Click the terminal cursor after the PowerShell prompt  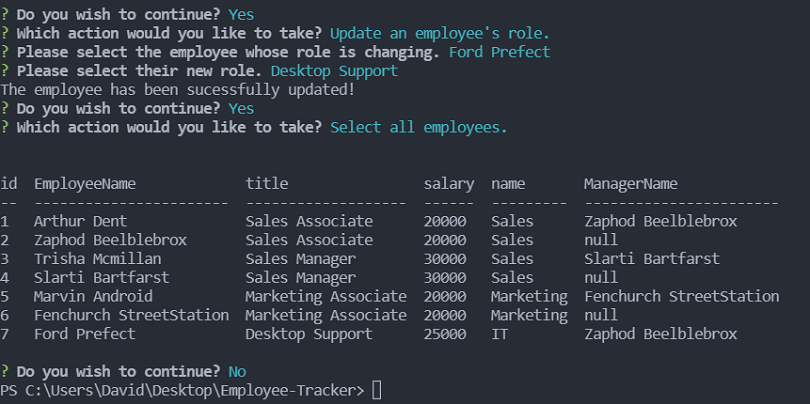tap(376, 390)
